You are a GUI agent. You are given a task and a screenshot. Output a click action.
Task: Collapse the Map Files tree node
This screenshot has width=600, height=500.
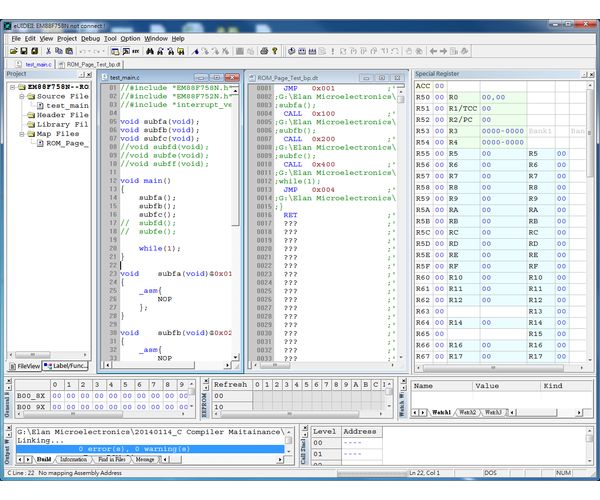click(x=19, y=133)
